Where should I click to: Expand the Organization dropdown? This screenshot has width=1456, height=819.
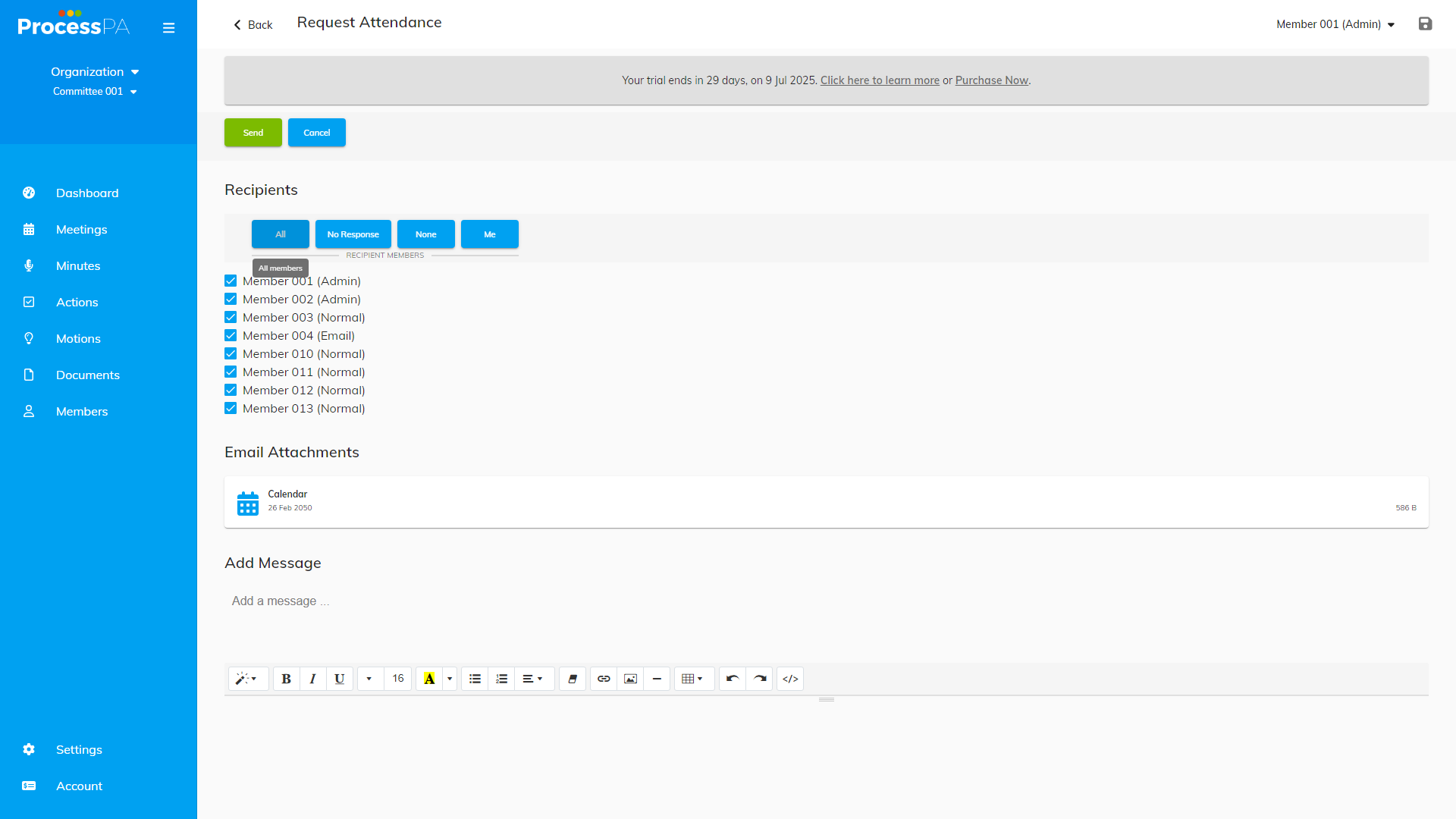pyautogui.click(x=95, y=72)
